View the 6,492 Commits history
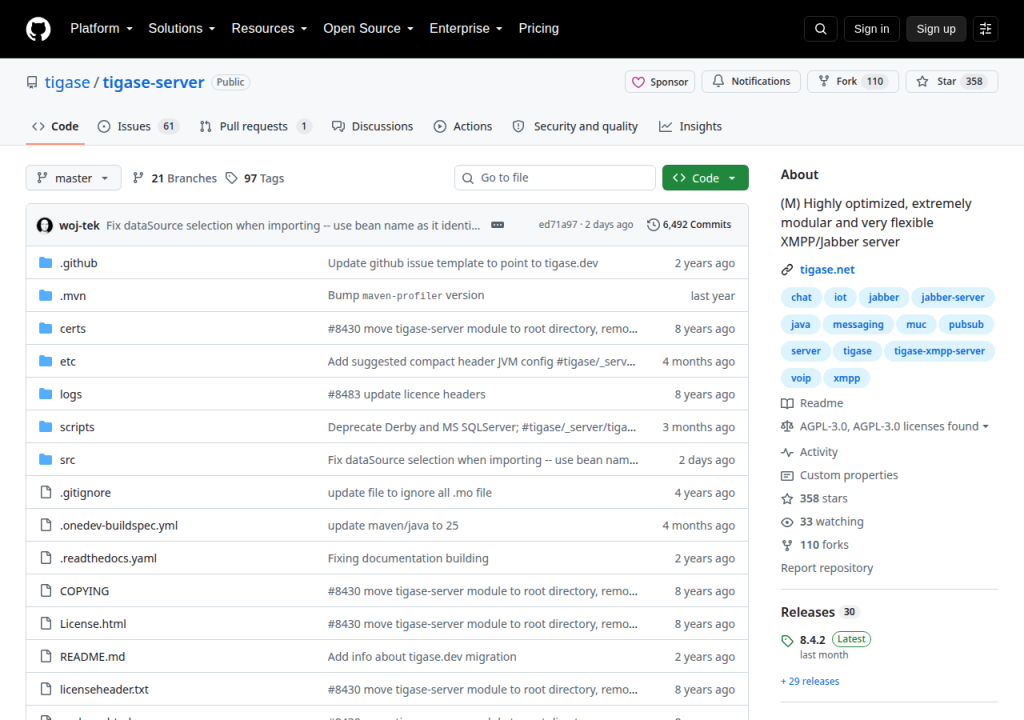This screenshot has height=720, width=1024. click(689, 225)
